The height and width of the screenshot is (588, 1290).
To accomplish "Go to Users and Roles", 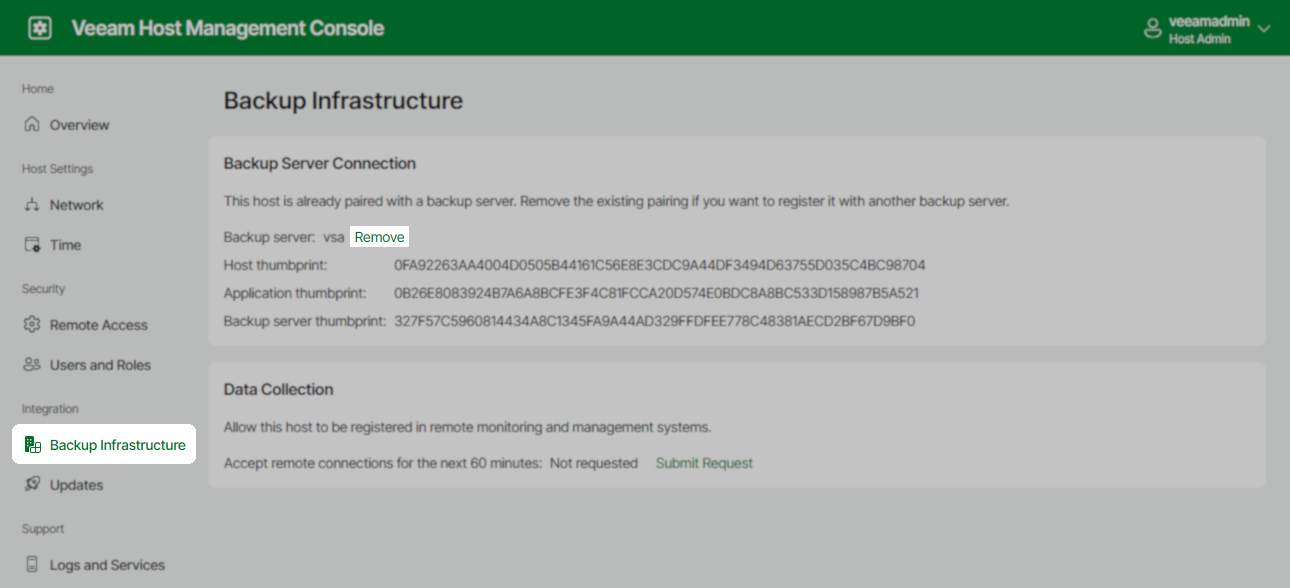I will (x=101, y=364).
